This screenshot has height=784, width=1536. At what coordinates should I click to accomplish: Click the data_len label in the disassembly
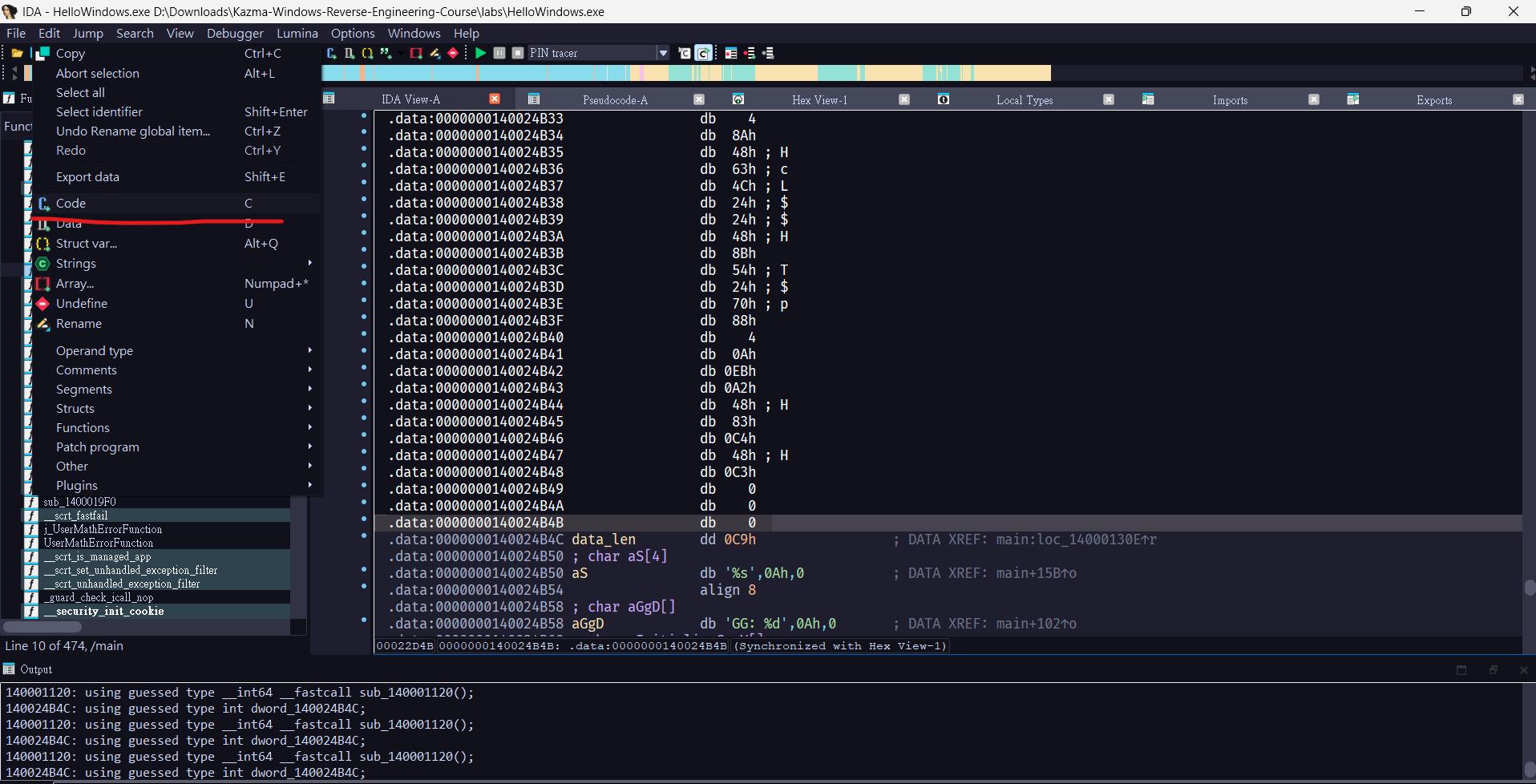(x=604, y=540)
